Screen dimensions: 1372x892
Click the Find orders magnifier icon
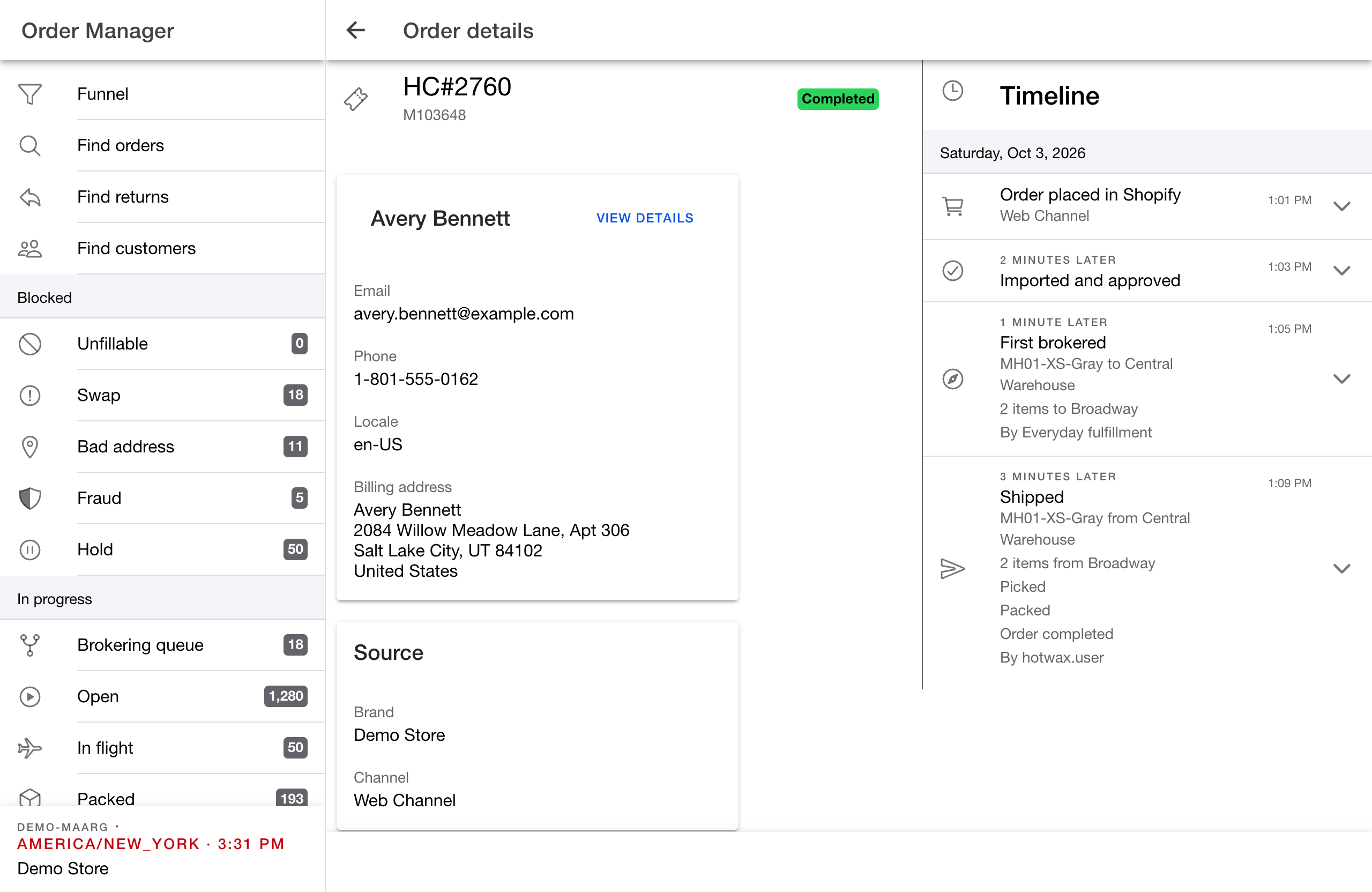click(x=30, y=145)
